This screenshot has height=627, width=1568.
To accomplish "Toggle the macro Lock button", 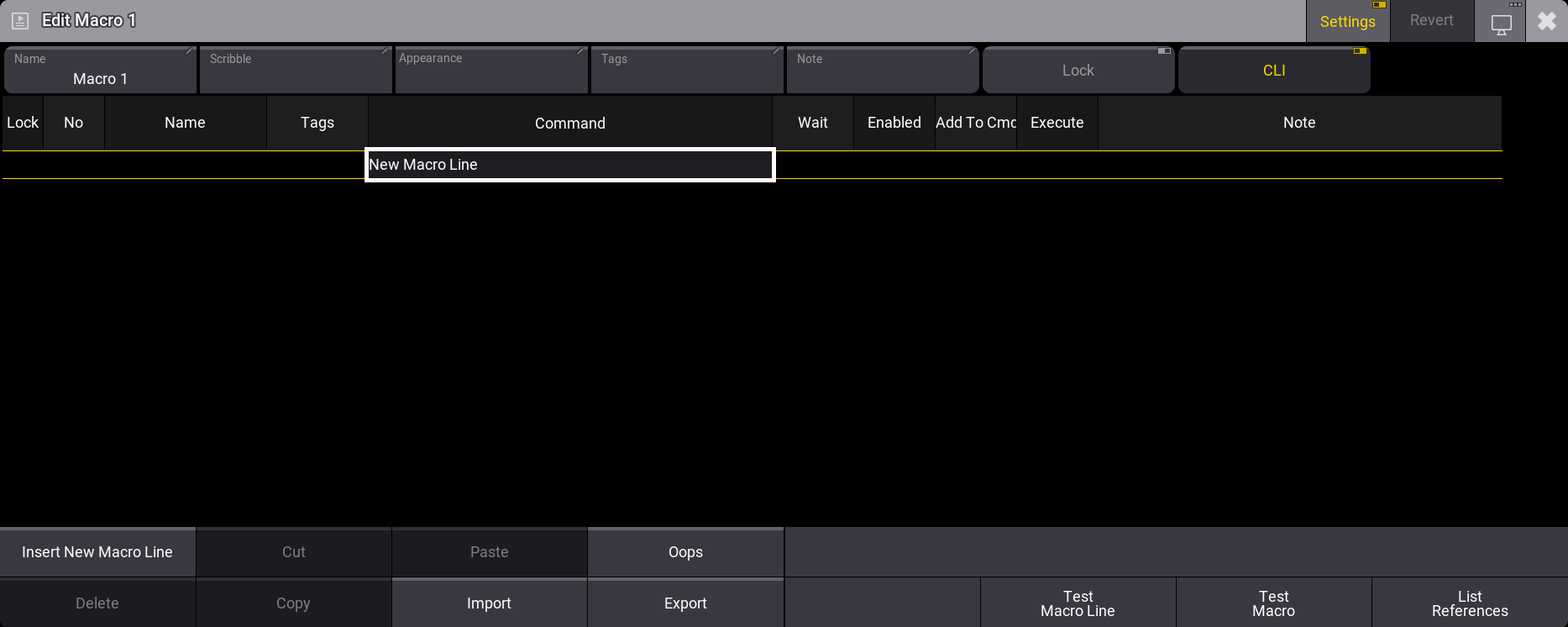I will [1078, 71].
